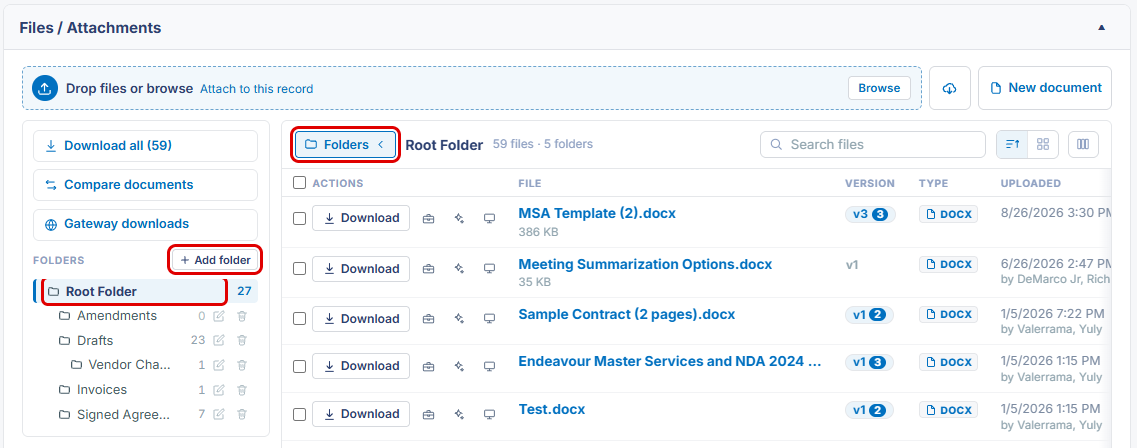The height and width of the screenshot is (448, 1137).
Task: Check the box for MSA Template (2).docx
Action: pyautogui.click(x=299, y=218)
